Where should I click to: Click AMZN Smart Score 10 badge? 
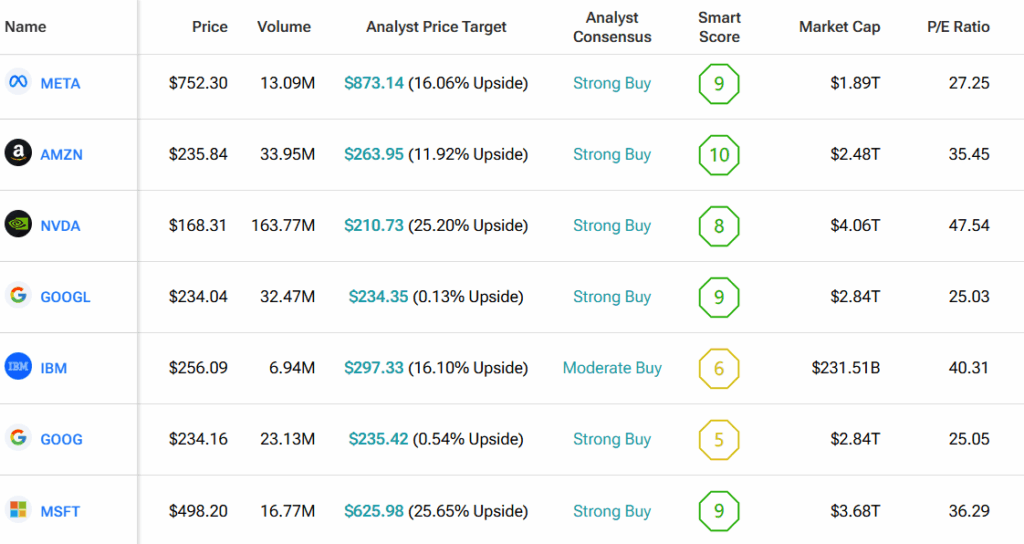pyautogui.click(x=719, y=155)
